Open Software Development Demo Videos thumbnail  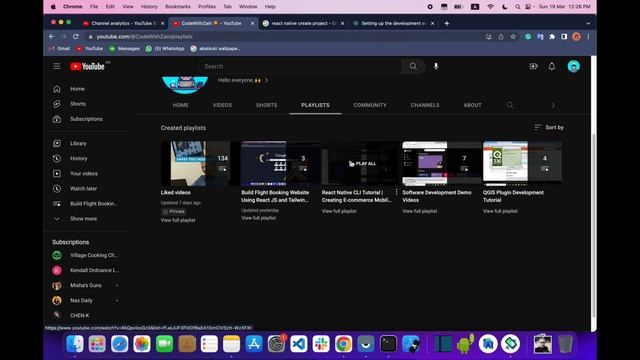(x=442, y=163)
